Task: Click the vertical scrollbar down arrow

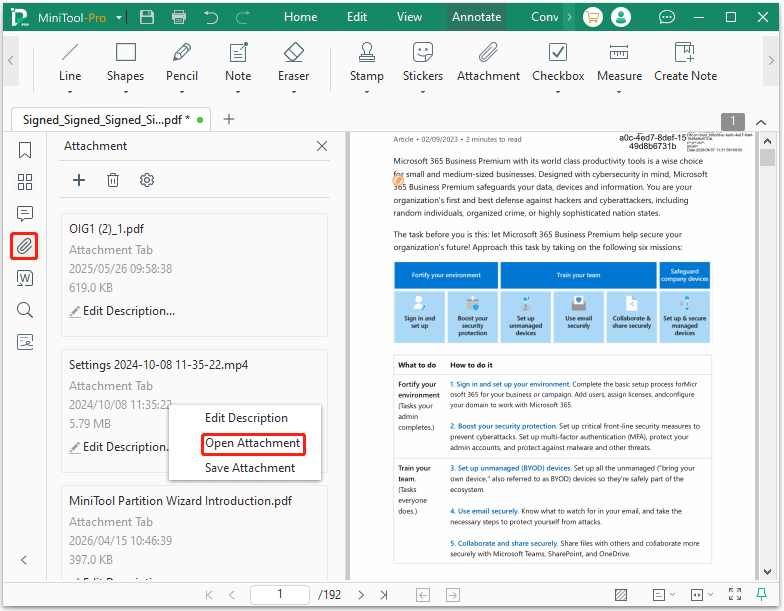Action: 768,572
